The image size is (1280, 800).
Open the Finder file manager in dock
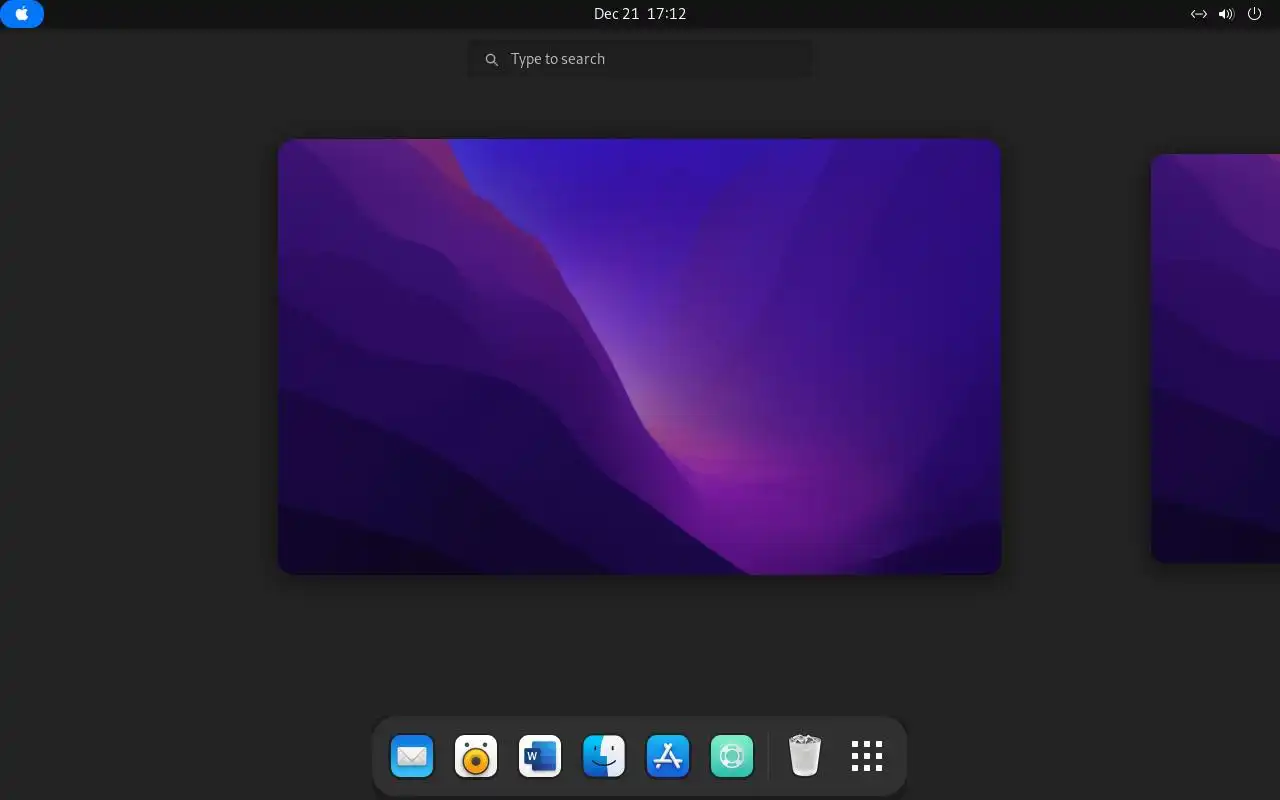click(604, 756)
